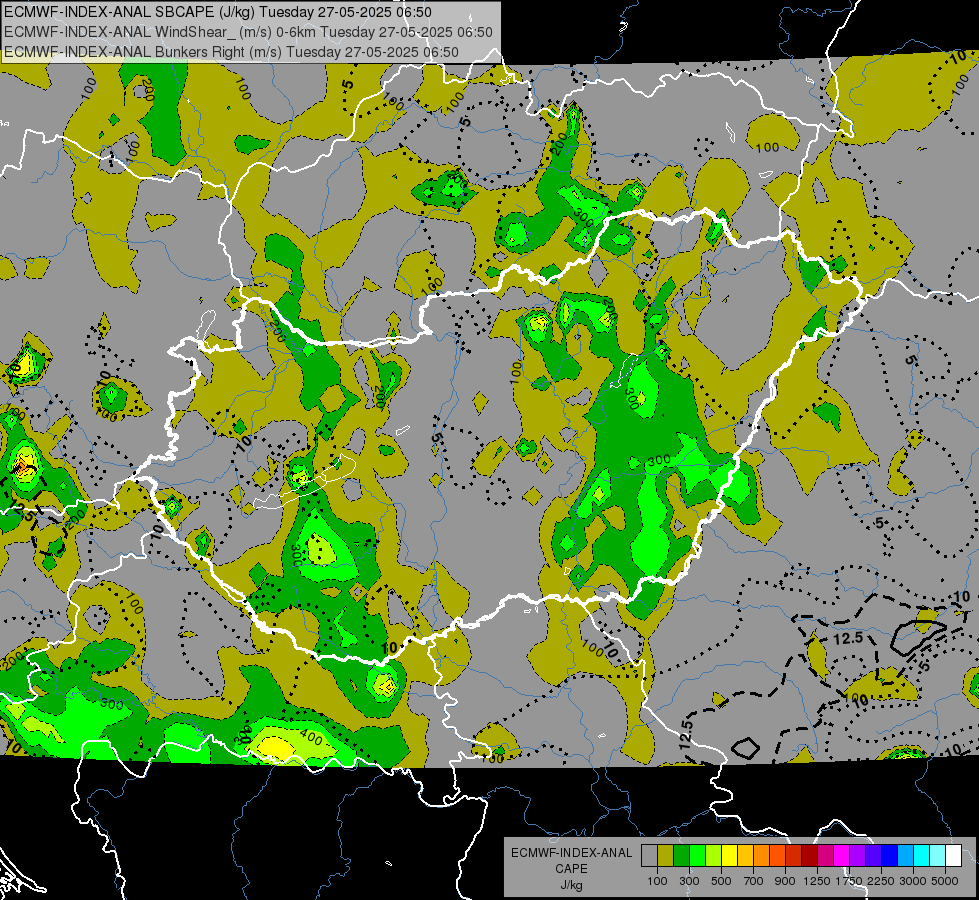Select the bright magenta legend swatch
979x900 pixels.
coord(841,855)
